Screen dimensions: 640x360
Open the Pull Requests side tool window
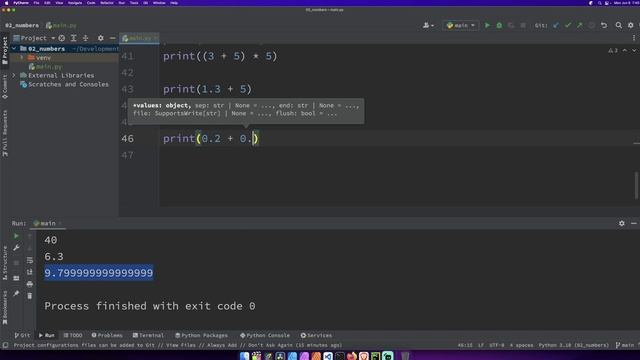[x=5, y=133]
